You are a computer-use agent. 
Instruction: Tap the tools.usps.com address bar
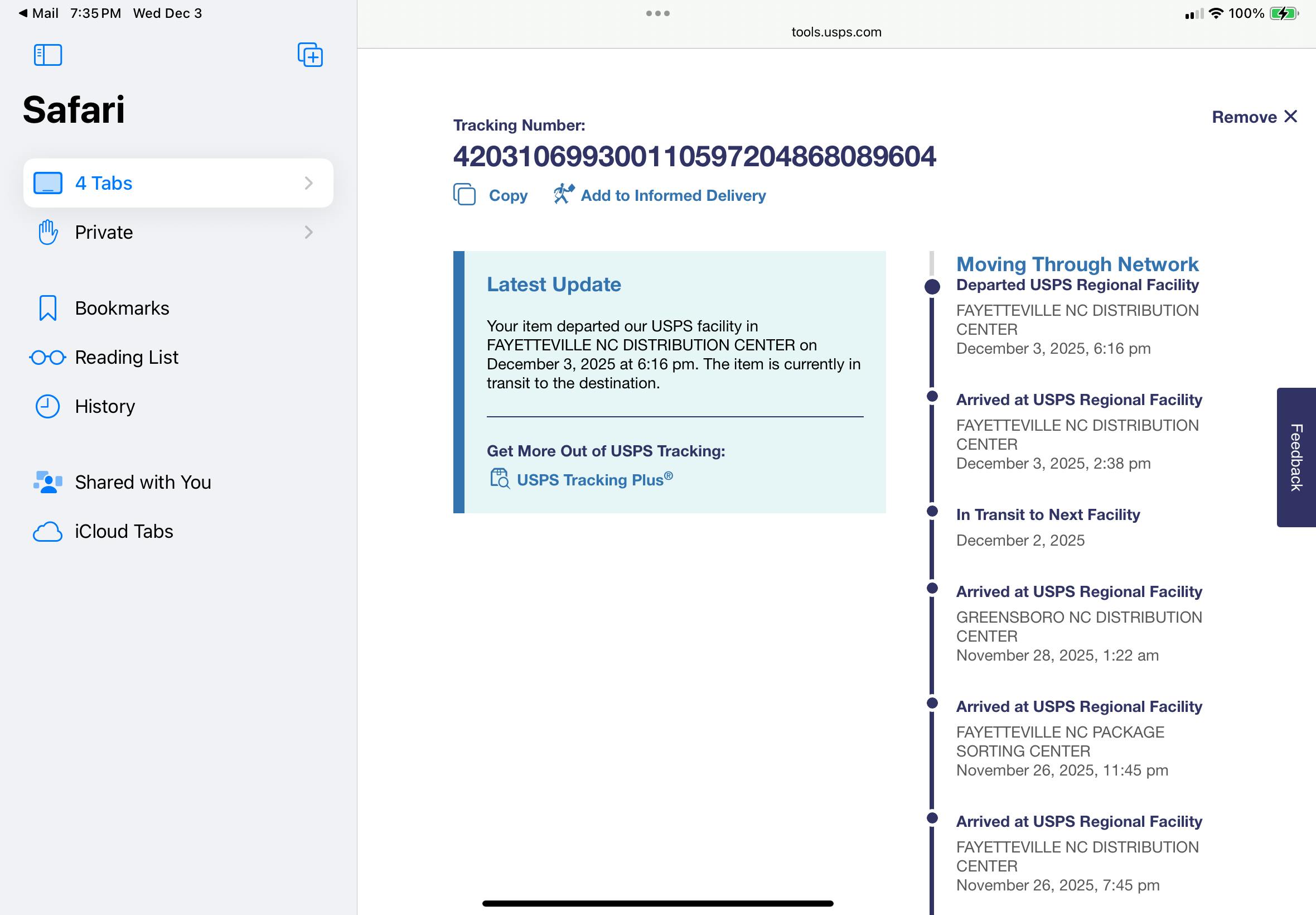(x=836, y=32)
